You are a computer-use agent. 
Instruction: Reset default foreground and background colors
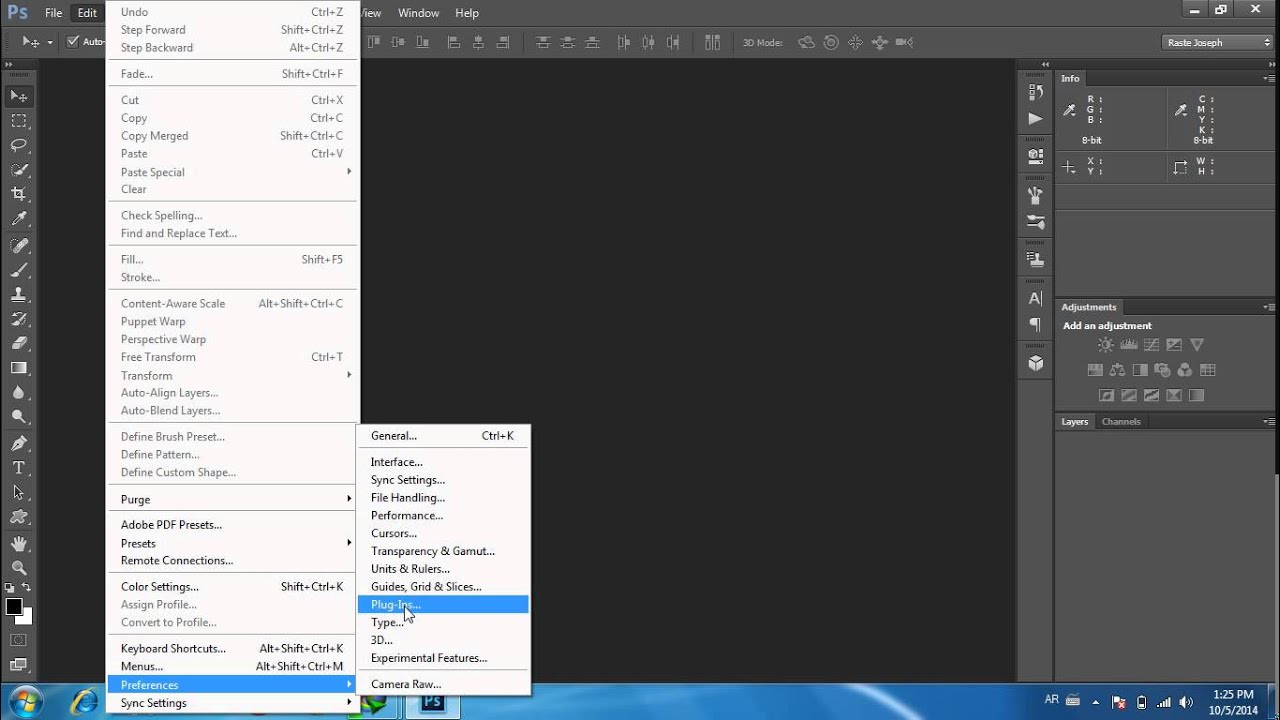[x=10, y=587]
